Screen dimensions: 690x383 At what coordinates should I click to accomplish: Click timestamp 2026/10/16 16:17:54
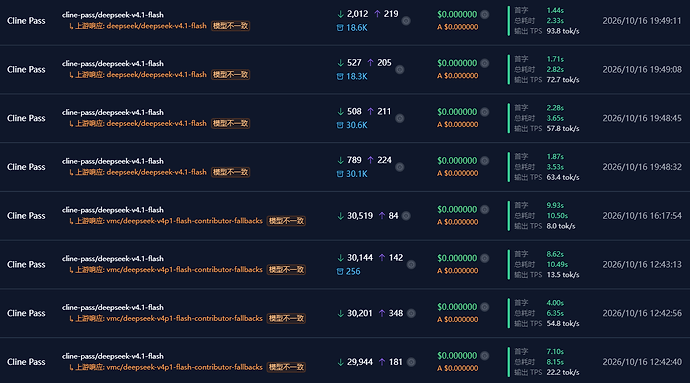click(x=642, y=216)
